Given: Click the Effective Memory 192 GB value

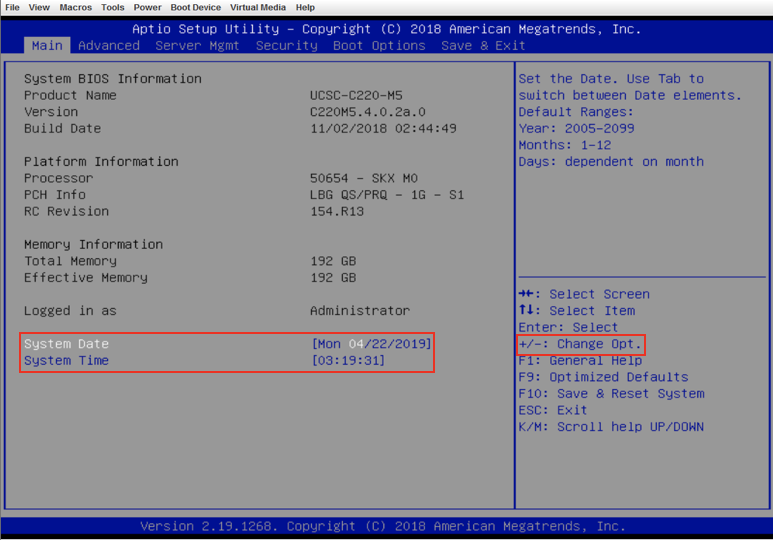Looking at the screenshot, I should coord(333,278).
